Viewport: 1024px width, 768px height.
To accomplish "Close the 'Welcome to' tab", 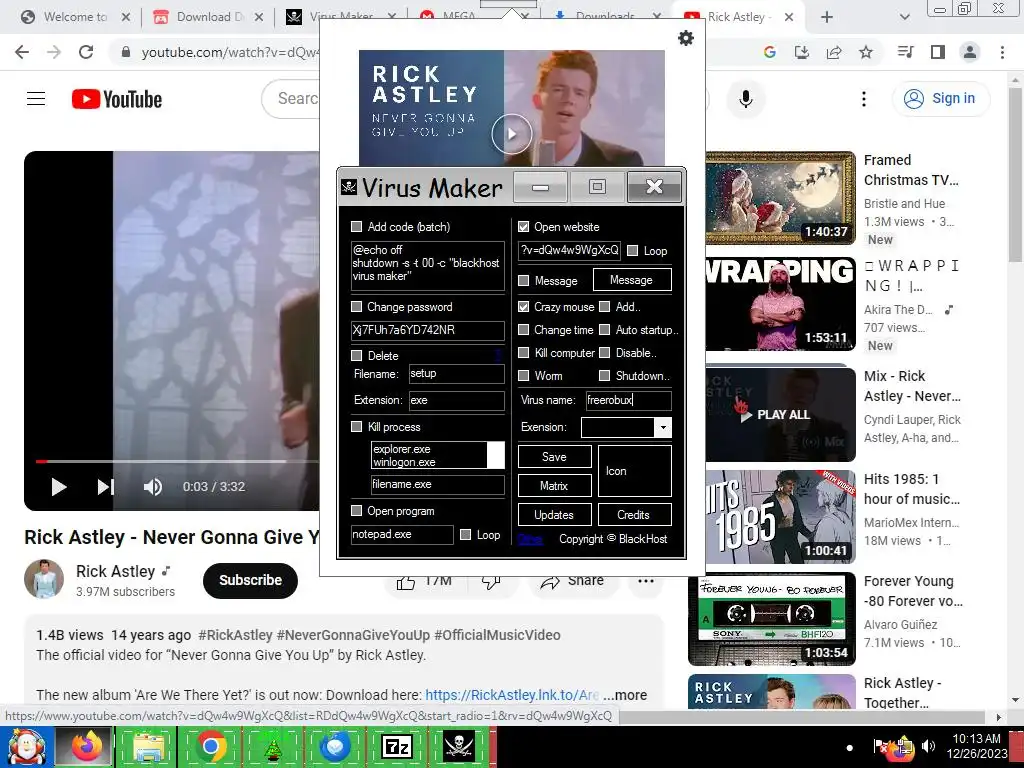I will 126,17.
